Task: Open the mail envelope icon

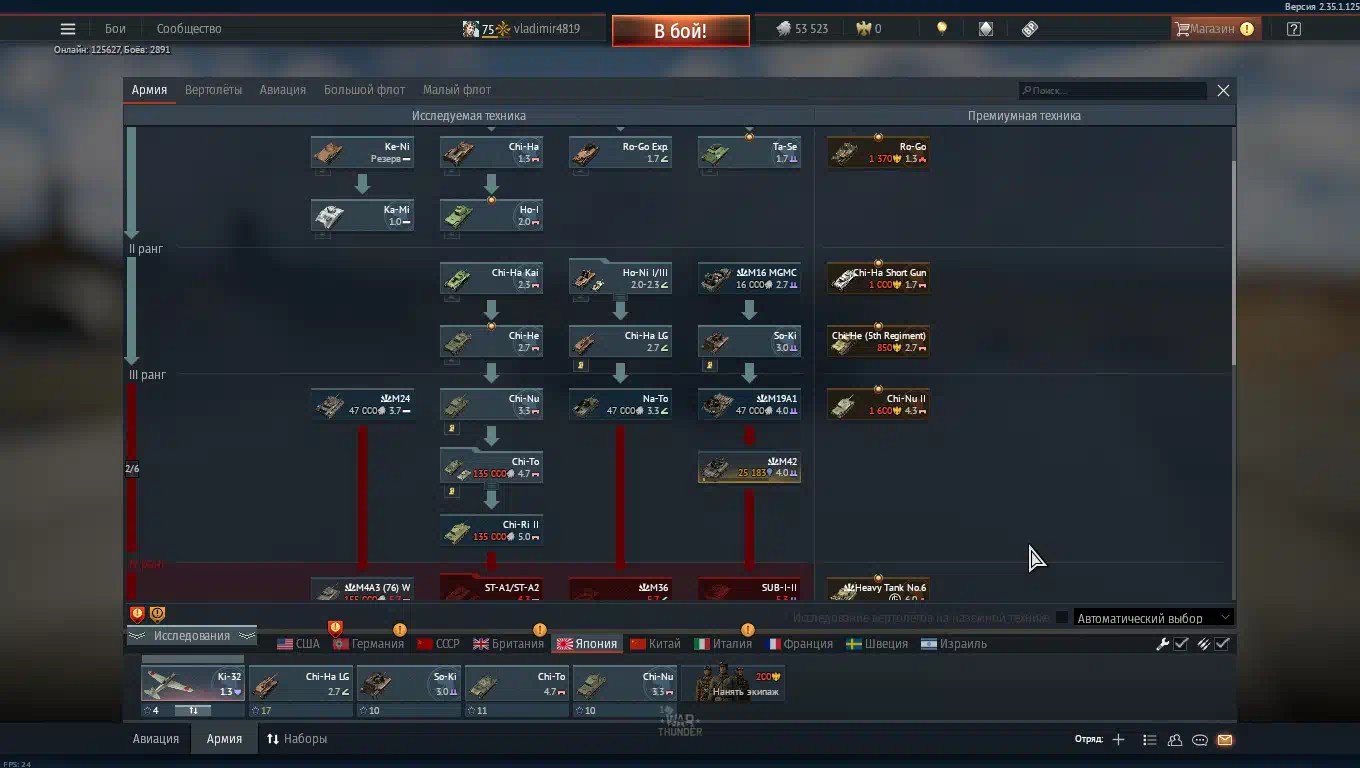Action: coord(1225,740)
